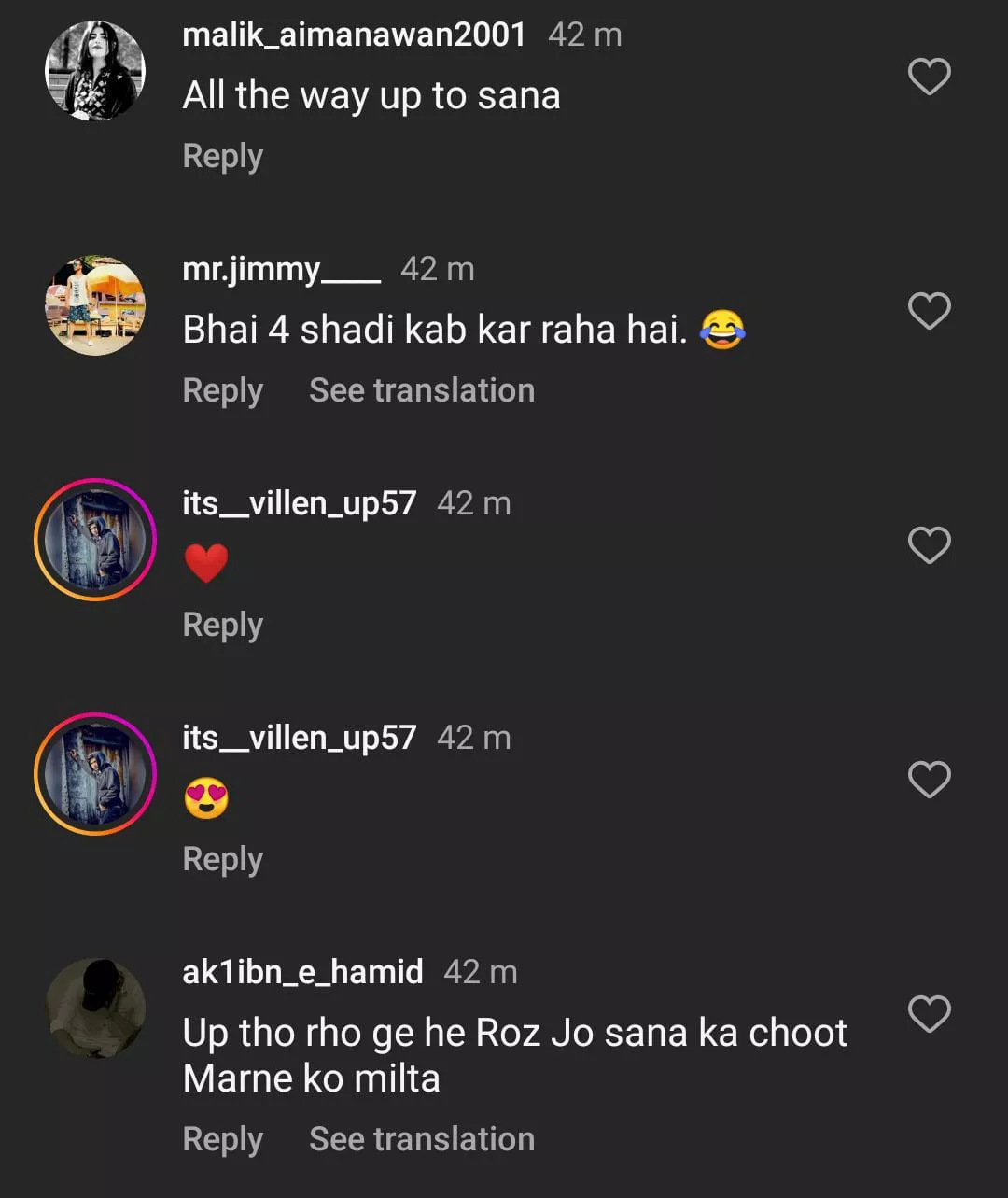Screen dimensions: 1008x1198
Task: Reply to the red heart emoji comment
Action: click(x=222, y=625)
